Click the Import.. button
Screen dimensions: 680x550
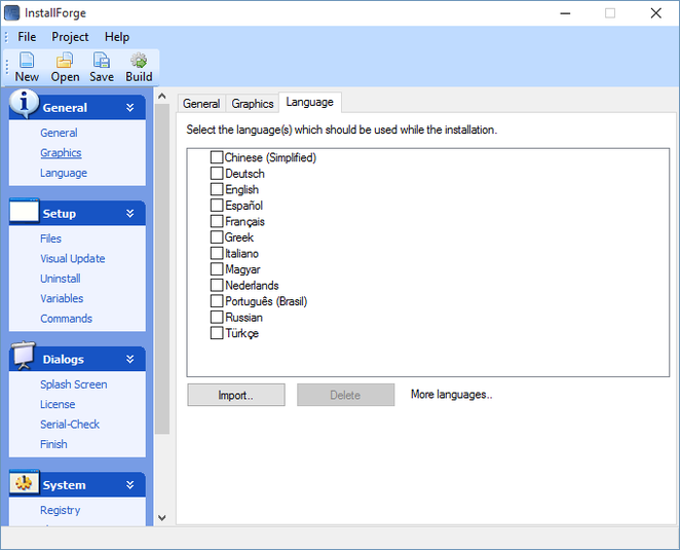click(236, 395)
